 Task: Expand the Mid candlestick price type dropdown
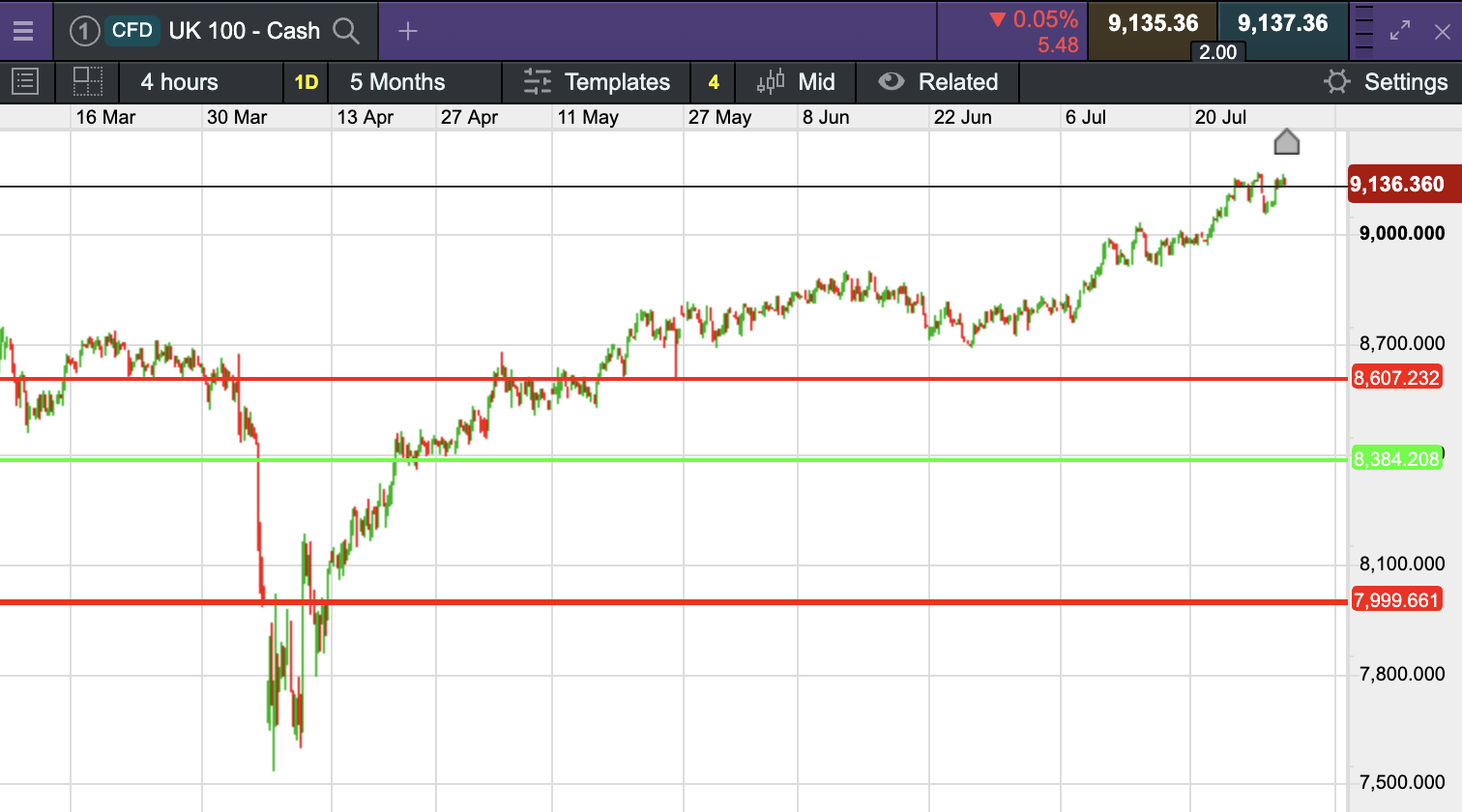point(796,82)
